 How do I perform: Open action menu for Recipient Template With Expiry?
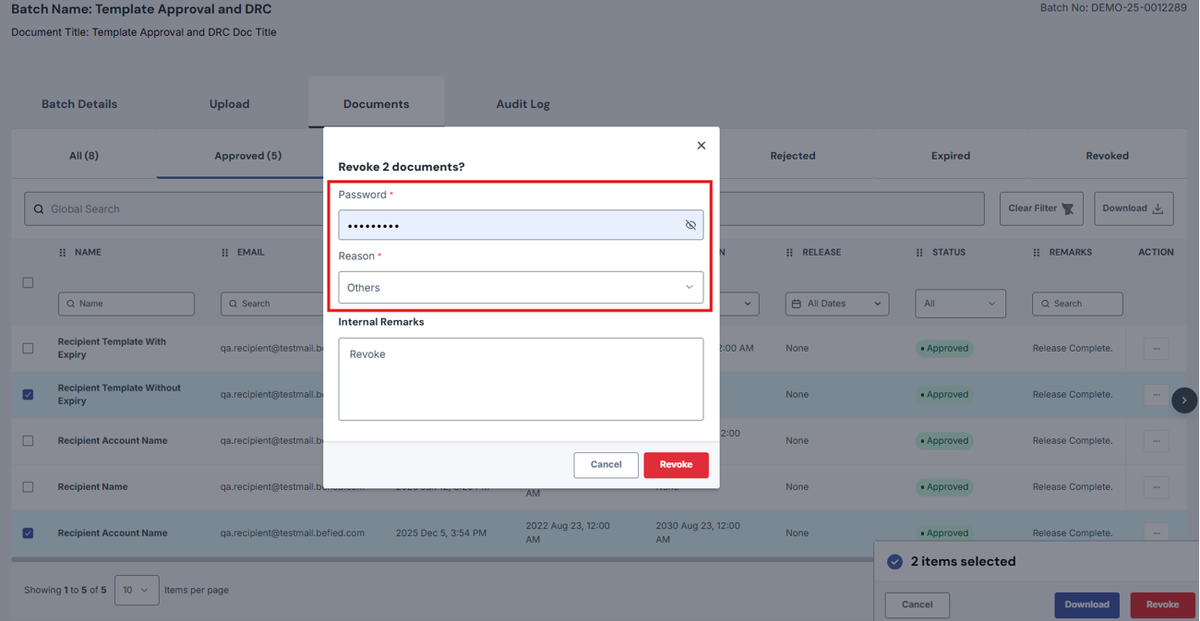(x=1156, y=348)
